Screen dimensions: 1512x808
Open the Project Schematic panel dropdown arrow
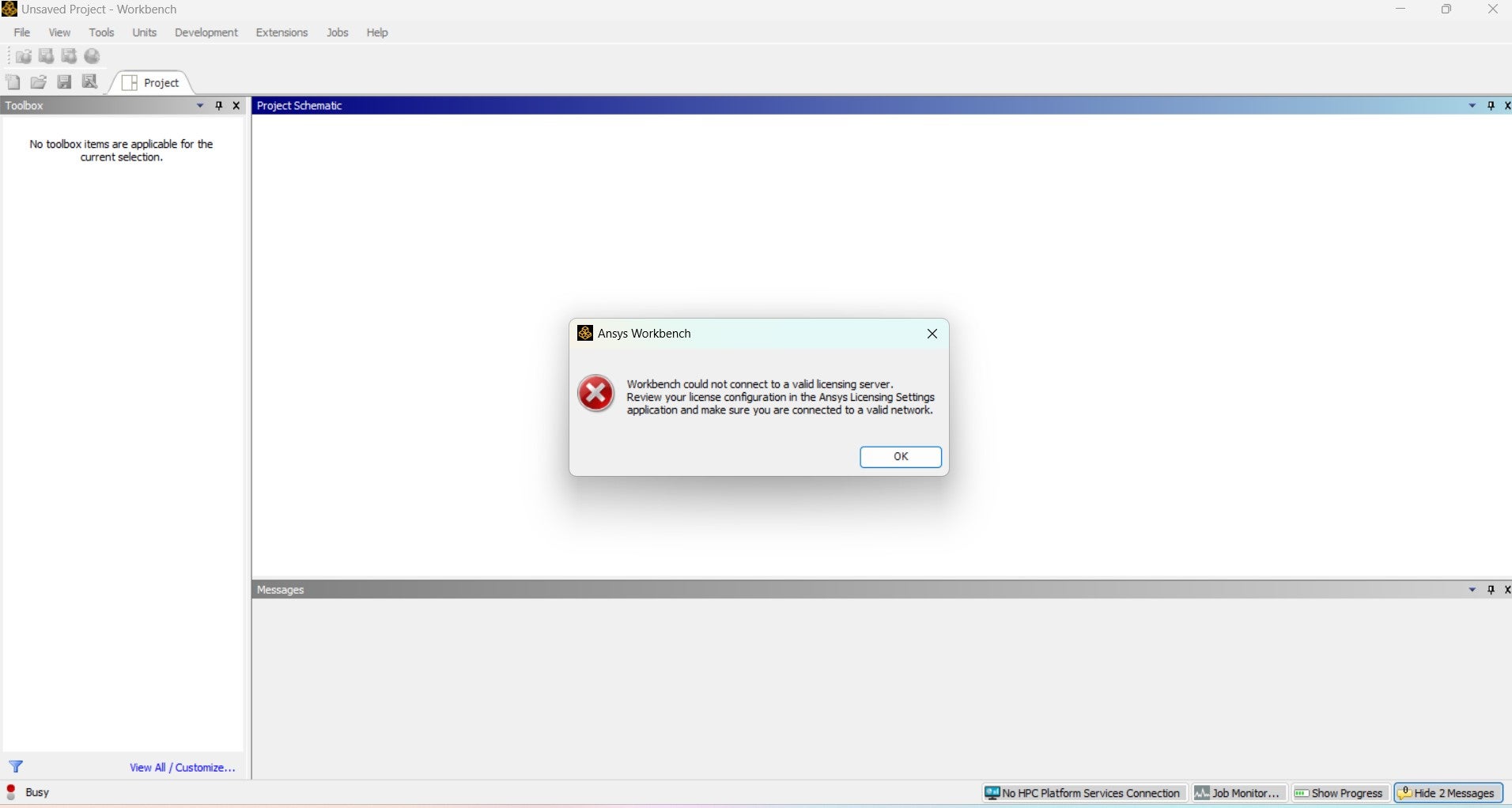click(x=1472, y=106)
